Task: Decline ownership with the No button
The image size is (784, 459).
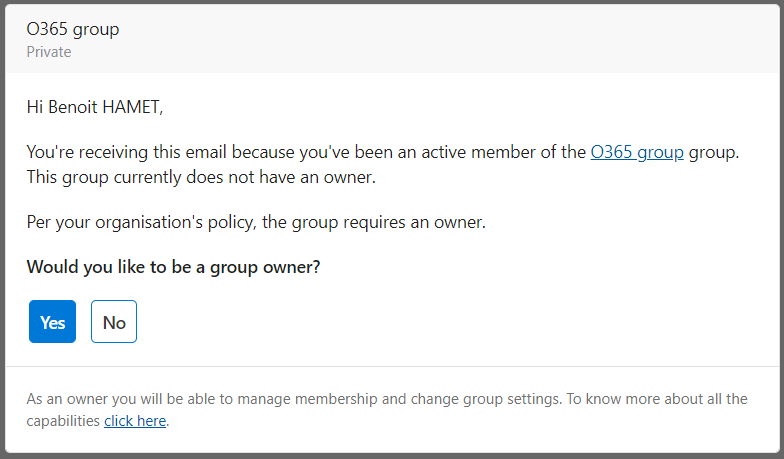Action: [x=114, y=322]
